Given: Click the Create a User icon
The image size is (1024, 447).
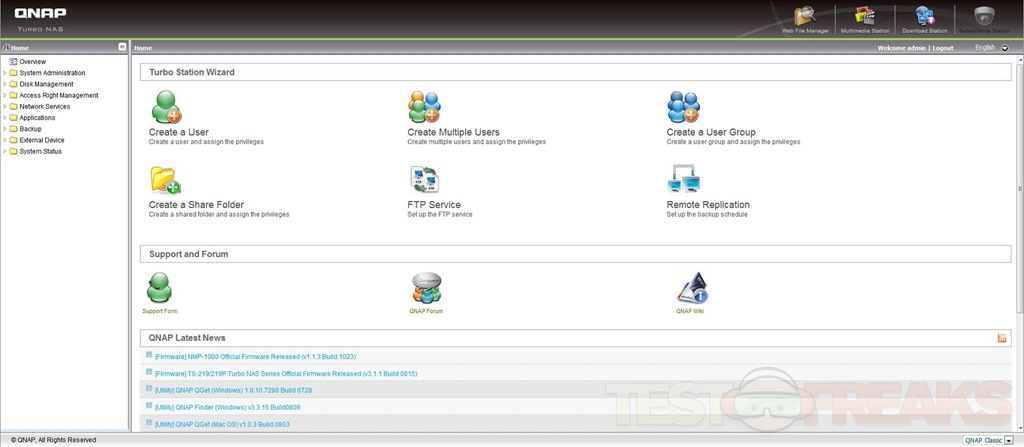Looking at the screenshot, I should click(165, 107).
